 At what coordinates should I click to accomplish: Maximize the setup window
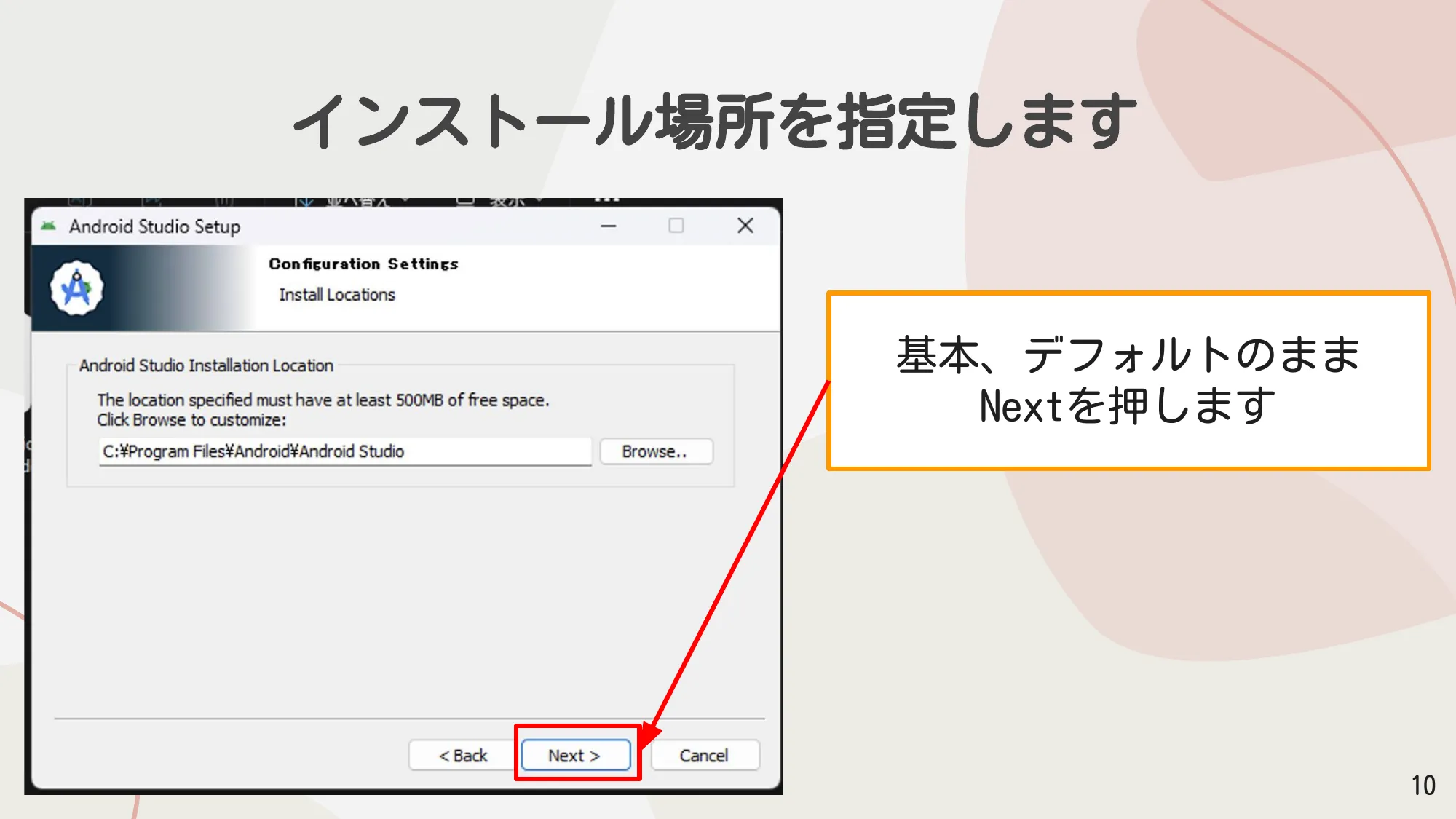tap(675, 226)
